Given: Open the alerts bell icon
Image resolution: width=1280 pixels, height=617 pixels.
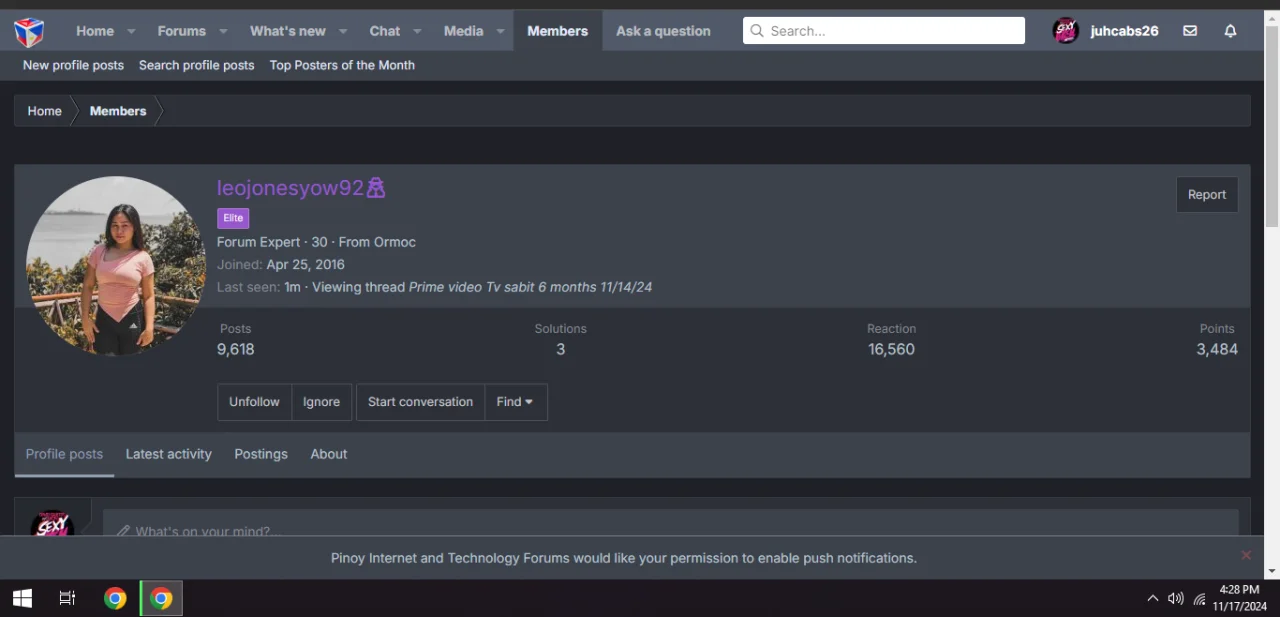Looking at the screenshot, I should 1230,31.
